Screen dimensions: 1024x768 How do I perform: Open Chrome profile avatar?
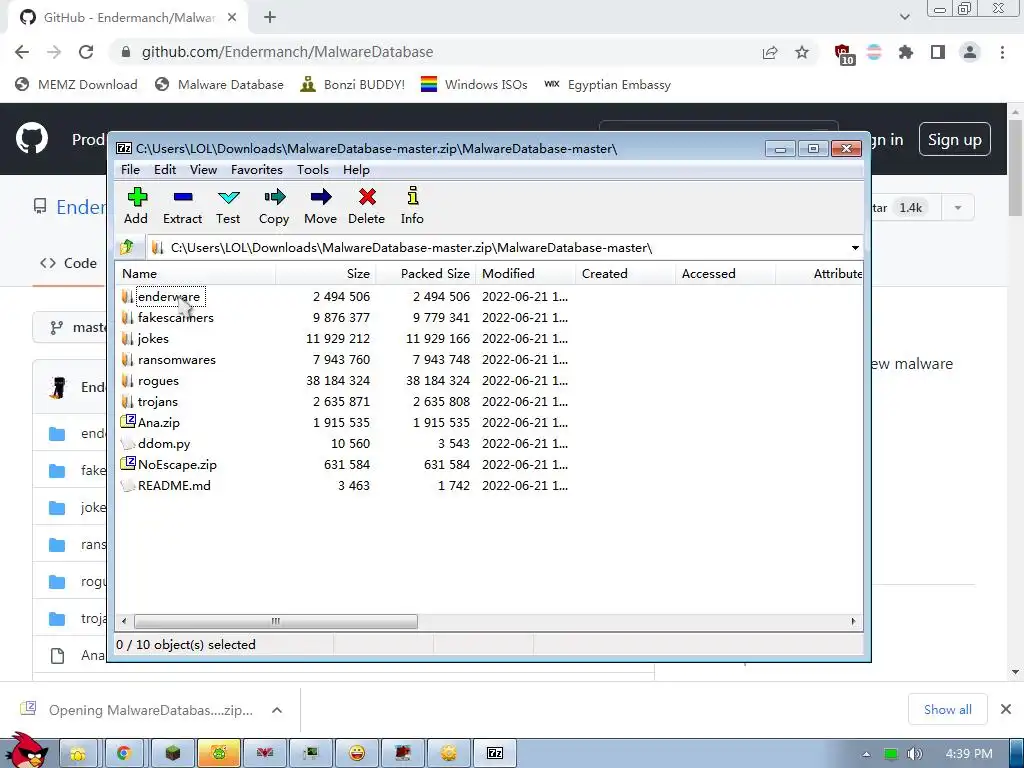(970, 52)
